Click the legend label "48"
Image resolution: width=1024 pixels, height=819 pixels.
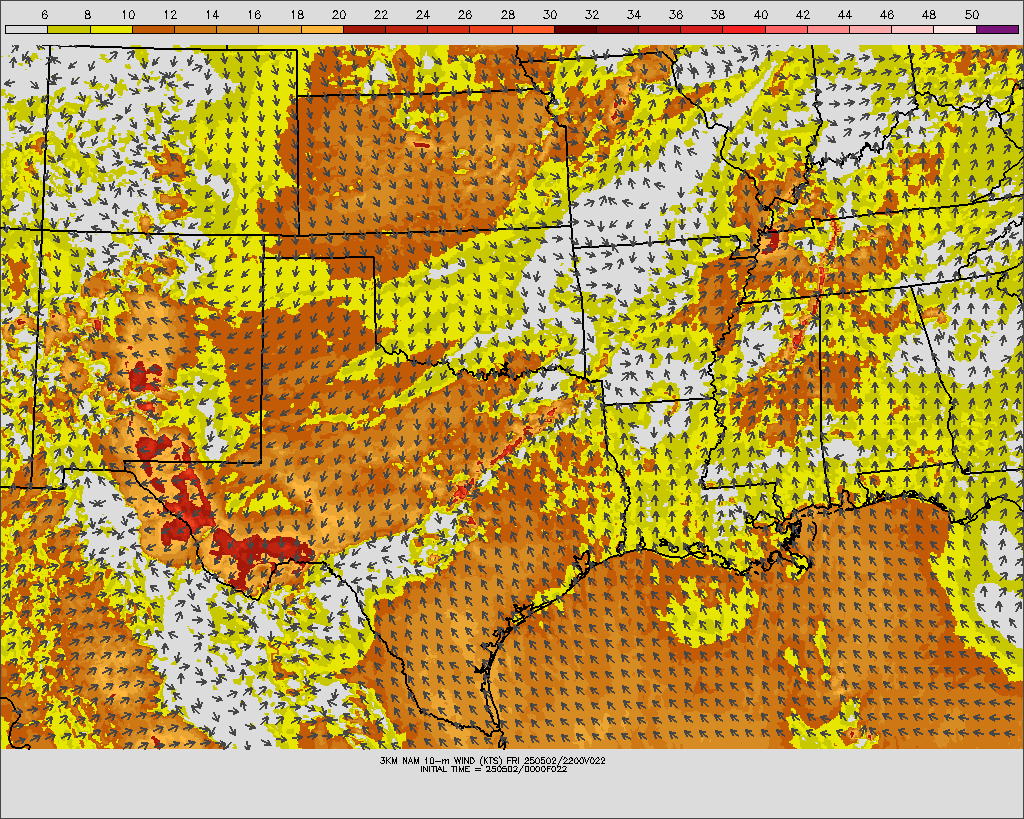929,14
